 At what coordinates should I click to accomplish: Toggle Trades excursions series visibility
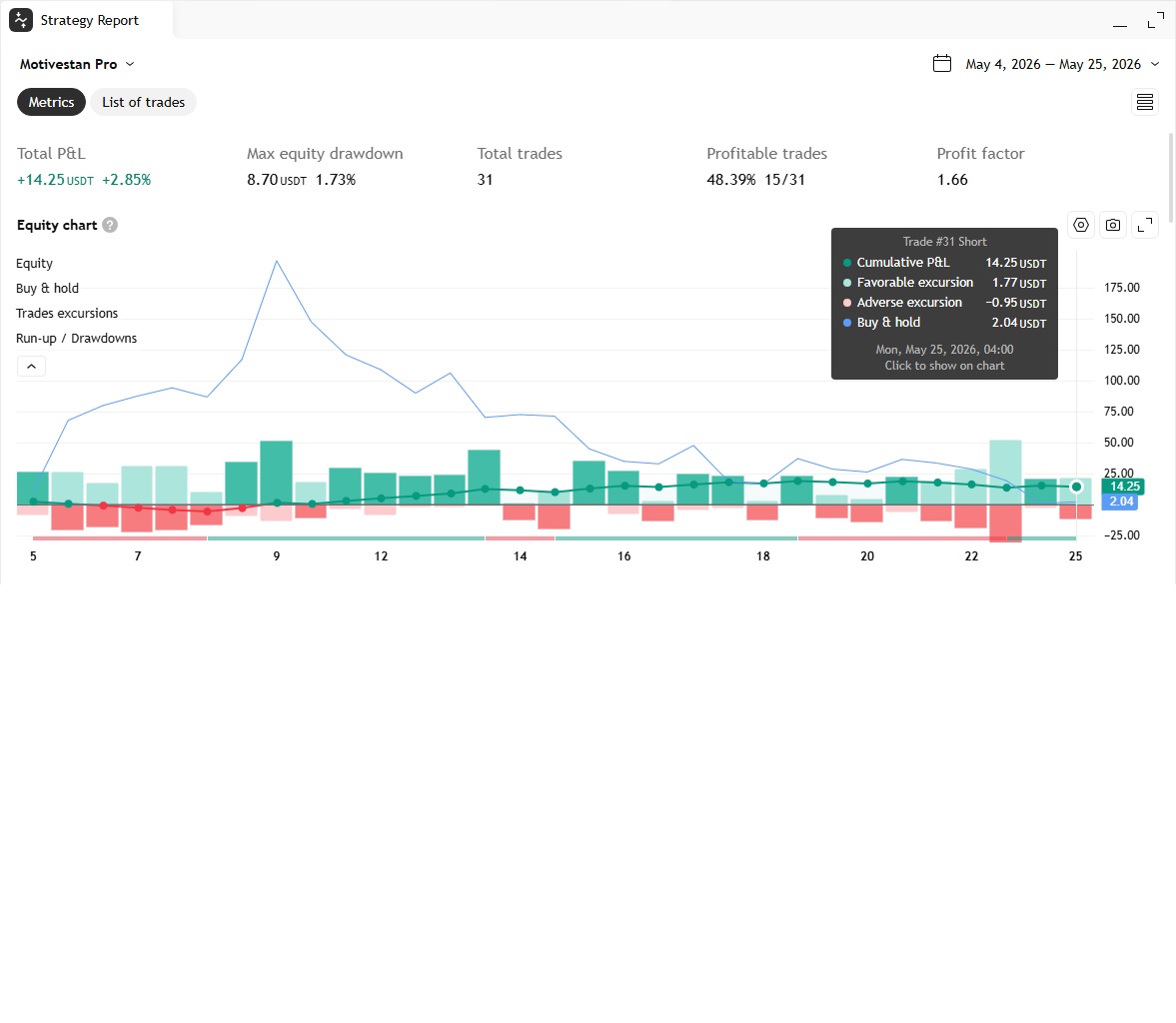[67, 313]
